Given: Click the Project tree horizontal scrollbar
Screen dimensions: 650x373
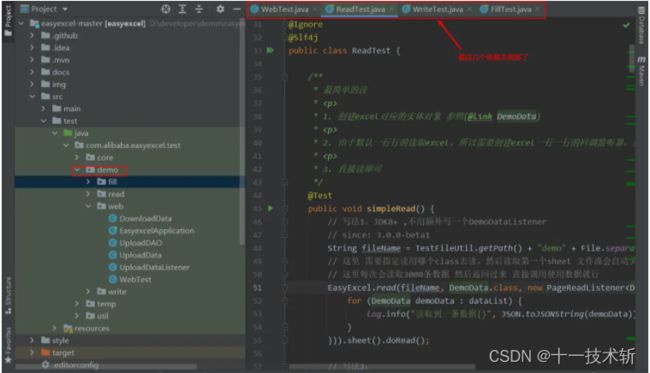Looking at the screenshot, I should 106,367.
